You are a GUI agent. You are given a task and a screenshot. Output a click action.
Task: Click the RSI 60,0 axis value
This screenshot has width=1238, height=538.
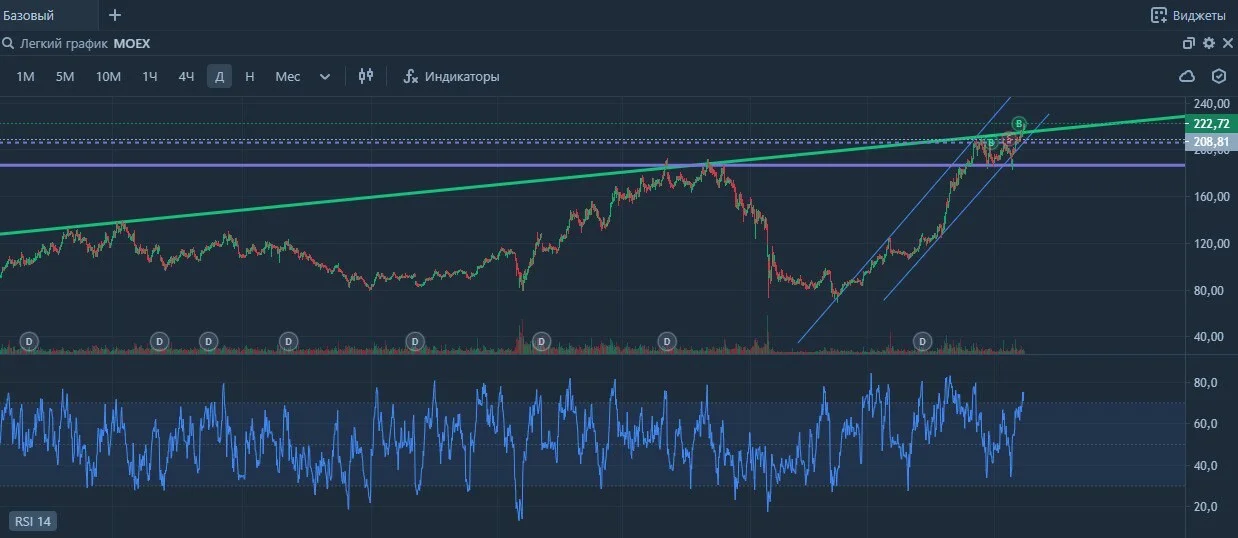(x=1205, y=424)
